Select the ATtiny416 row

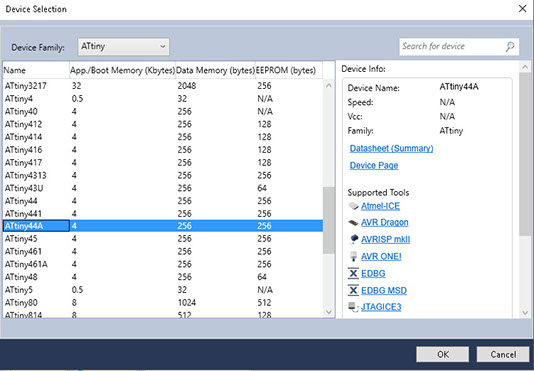click(x=163, y=150)
